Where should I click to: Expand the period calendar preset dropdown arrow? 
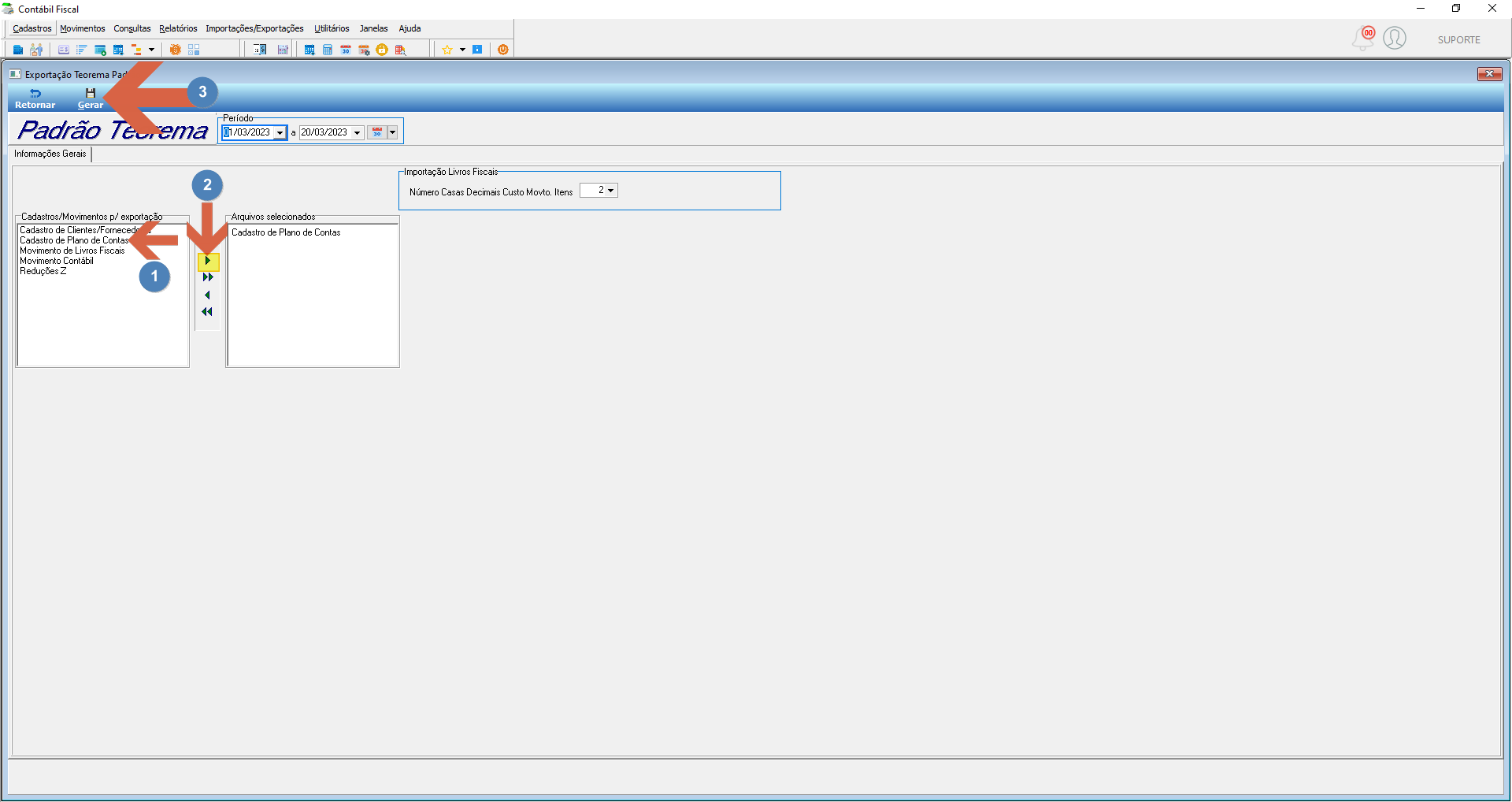392,132
